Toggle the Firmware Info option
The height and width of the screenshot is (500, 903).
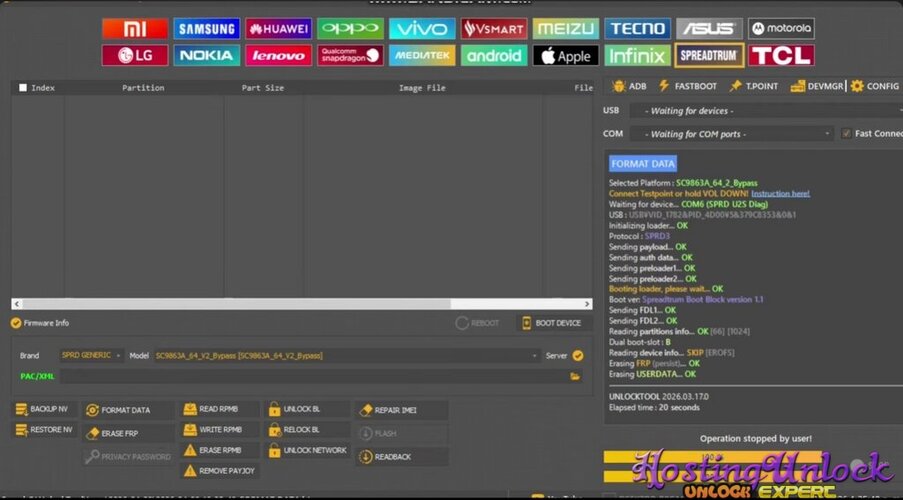16,323
